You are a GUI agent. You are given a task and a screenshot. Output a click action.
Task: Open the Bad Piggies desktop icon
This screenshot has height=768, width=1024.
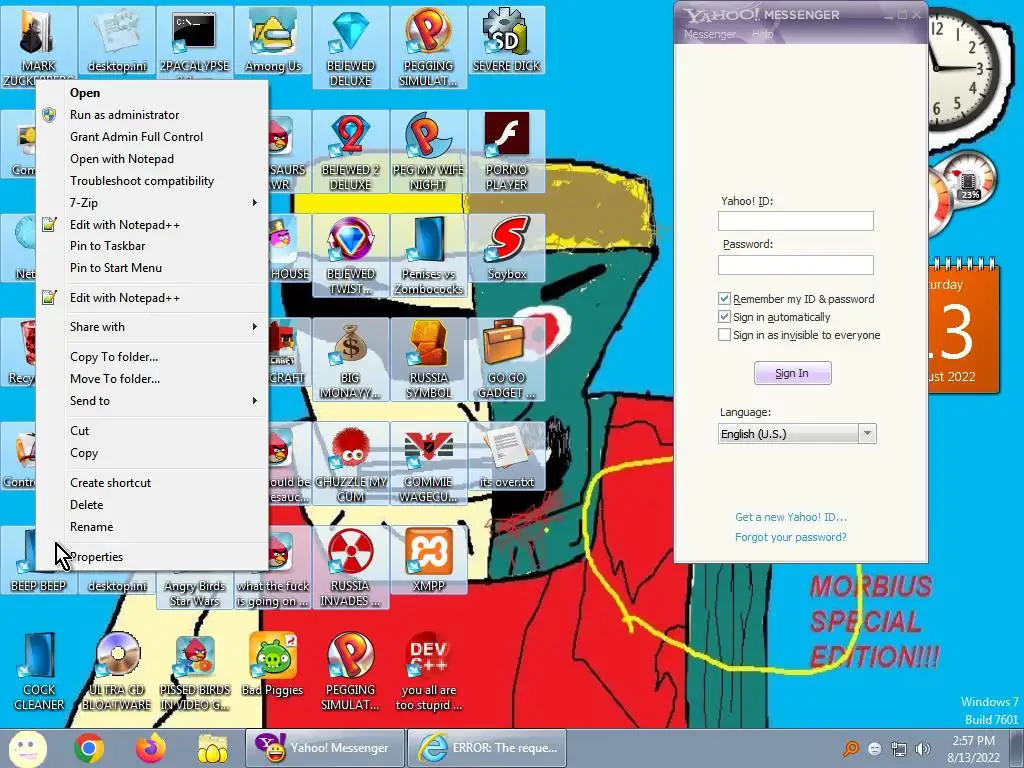pyautogui.click(x=273, y=665)
